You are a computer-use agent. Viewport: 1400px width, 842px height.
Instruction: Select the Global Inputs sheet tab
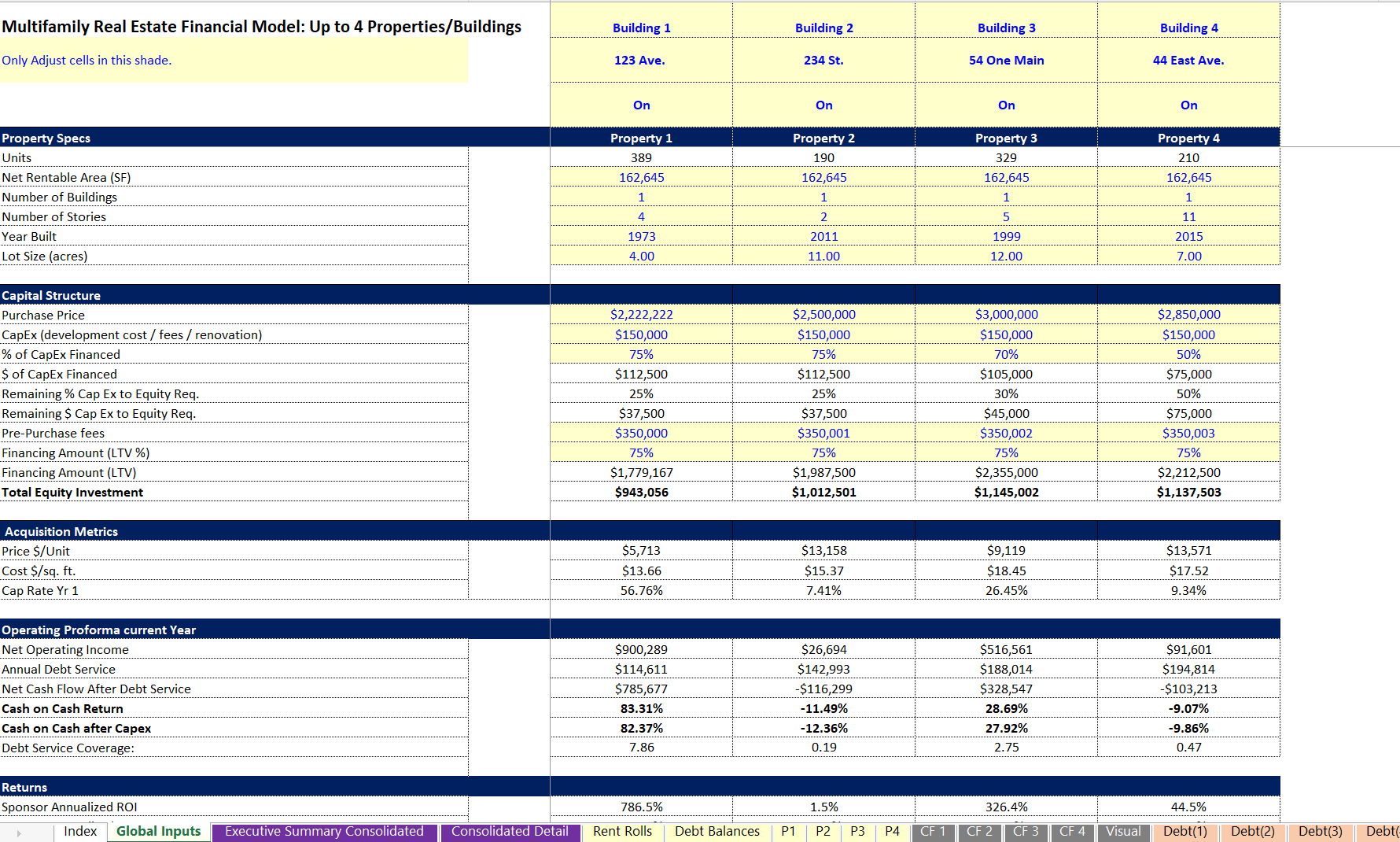pyautogui.click(x=159, y=832)
